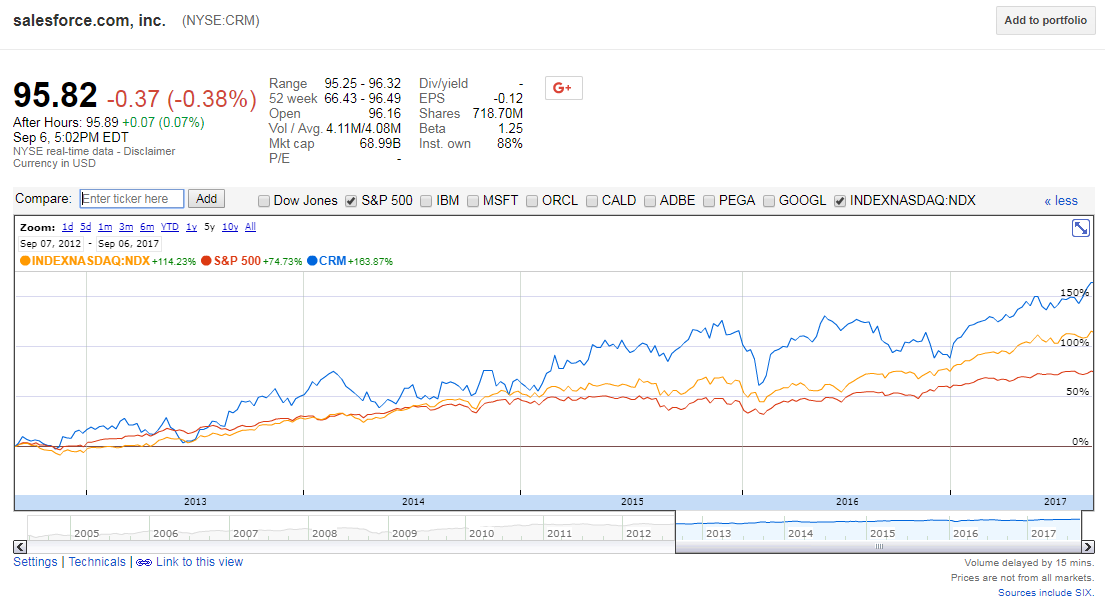1105x605 pixels.
Task: Click 2016 on the chart axis
Action: [x=847, y=502]
